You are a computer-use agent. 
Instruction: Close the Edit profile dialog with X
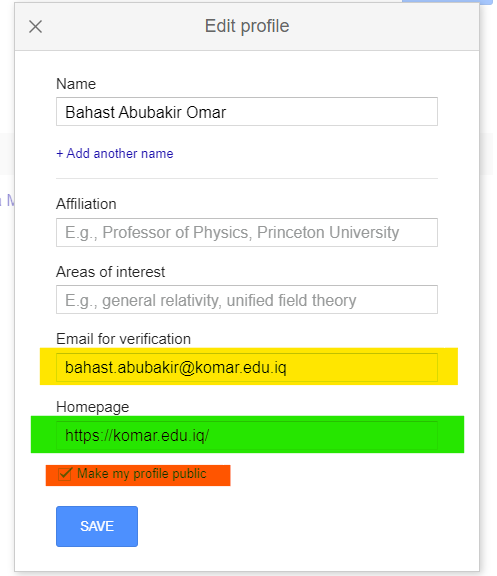[x=36, y=26]
